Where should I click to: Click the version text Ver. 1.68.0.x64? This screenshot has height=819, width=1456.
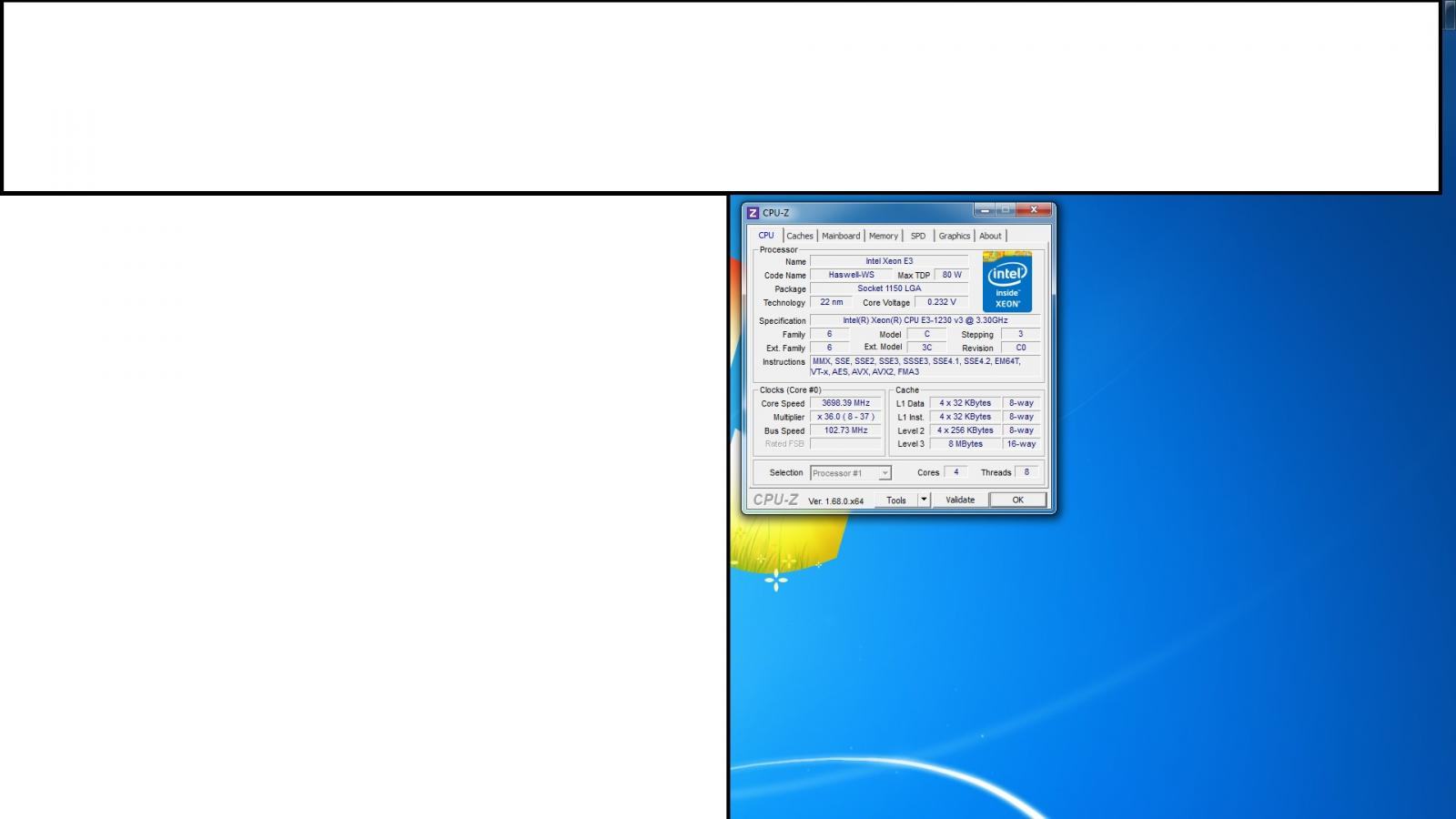pos(835,501)
